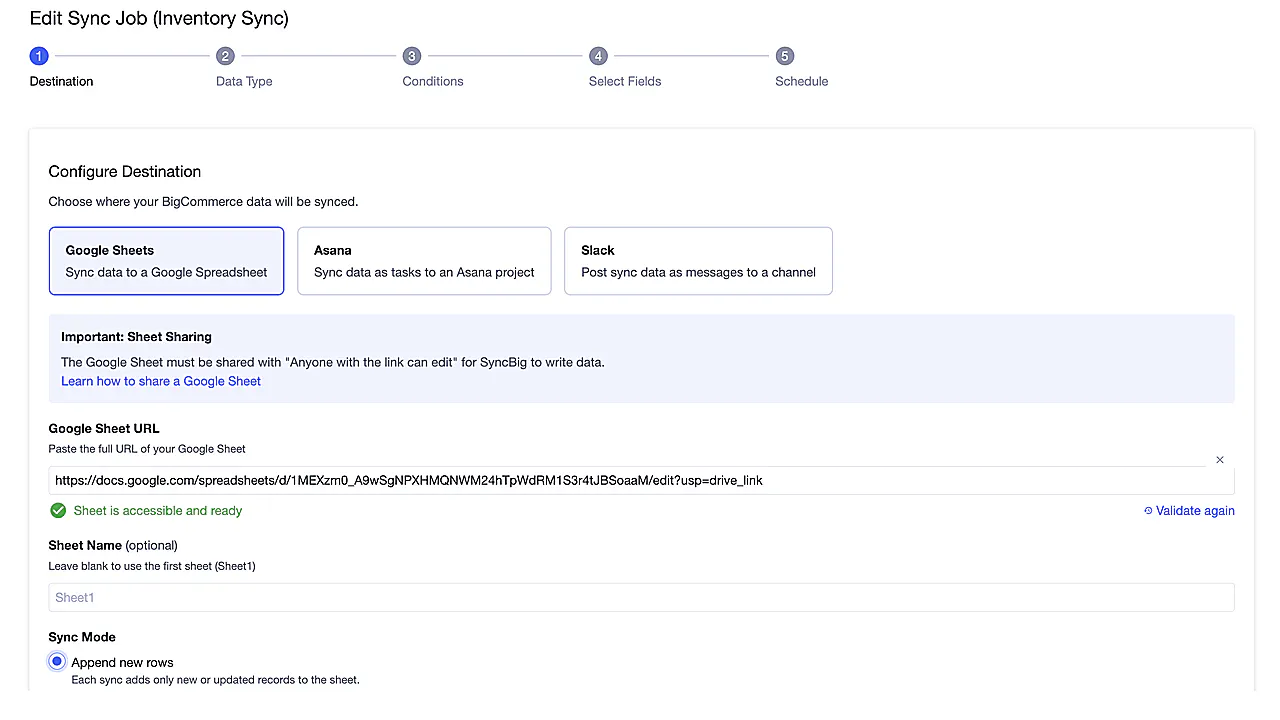Viewport: 1280px width, 720px height.
Task: Click 'Sync Mode' label
Action: (x=82, y=637)
